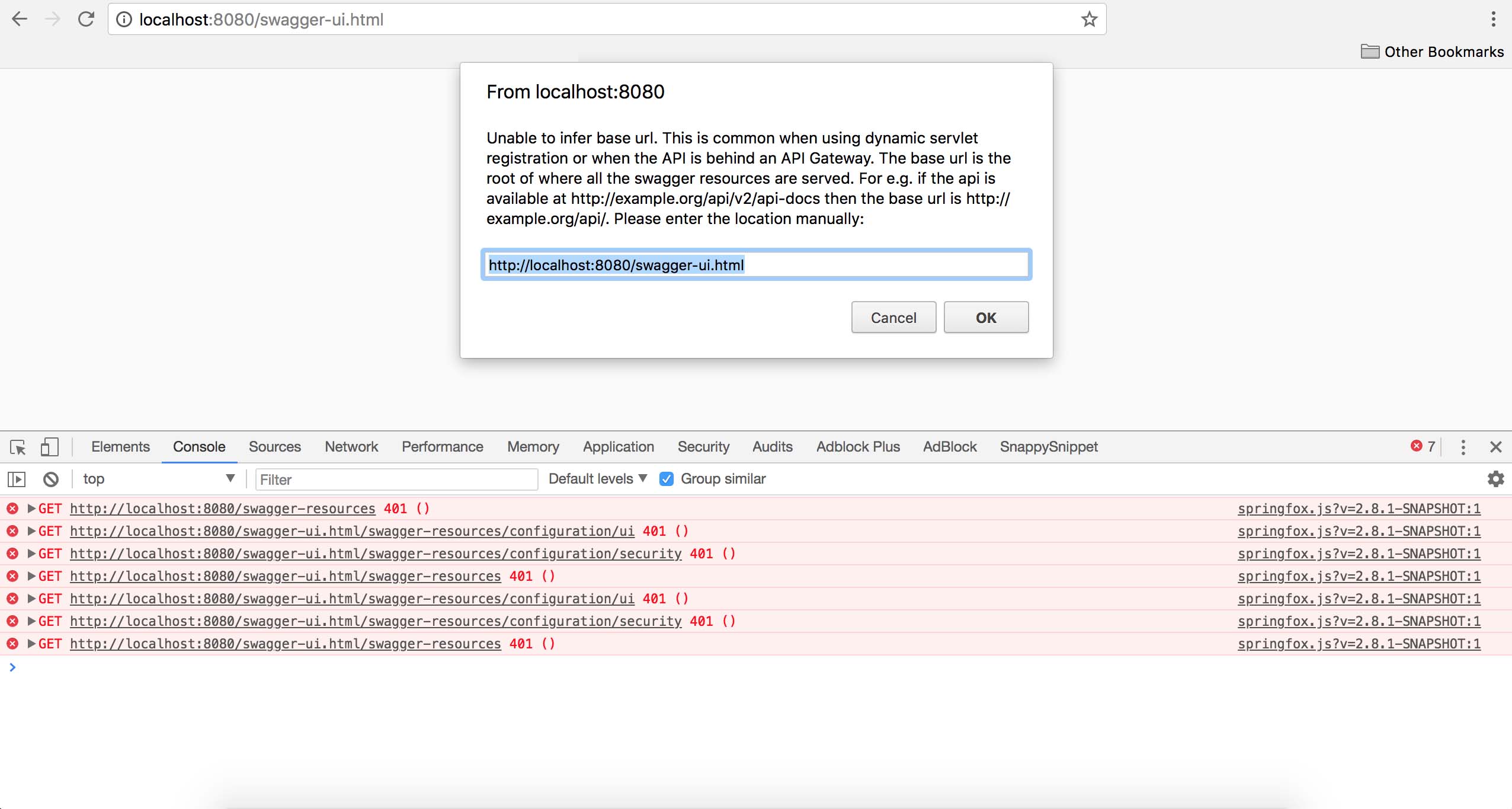Click the console Filter input field
The image size is (1512, 809).
[396, 479]
